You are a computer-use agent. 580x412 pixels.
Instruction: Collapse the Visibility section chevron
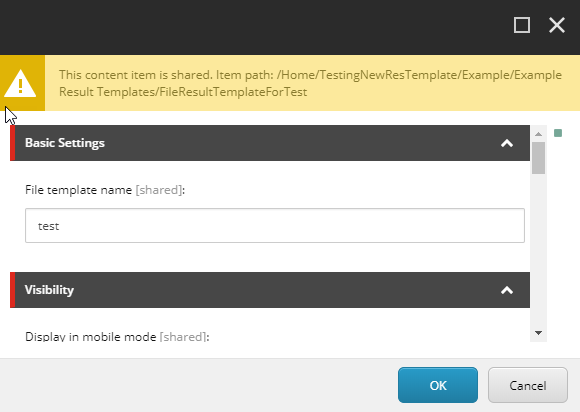click(x=507, y=290)
